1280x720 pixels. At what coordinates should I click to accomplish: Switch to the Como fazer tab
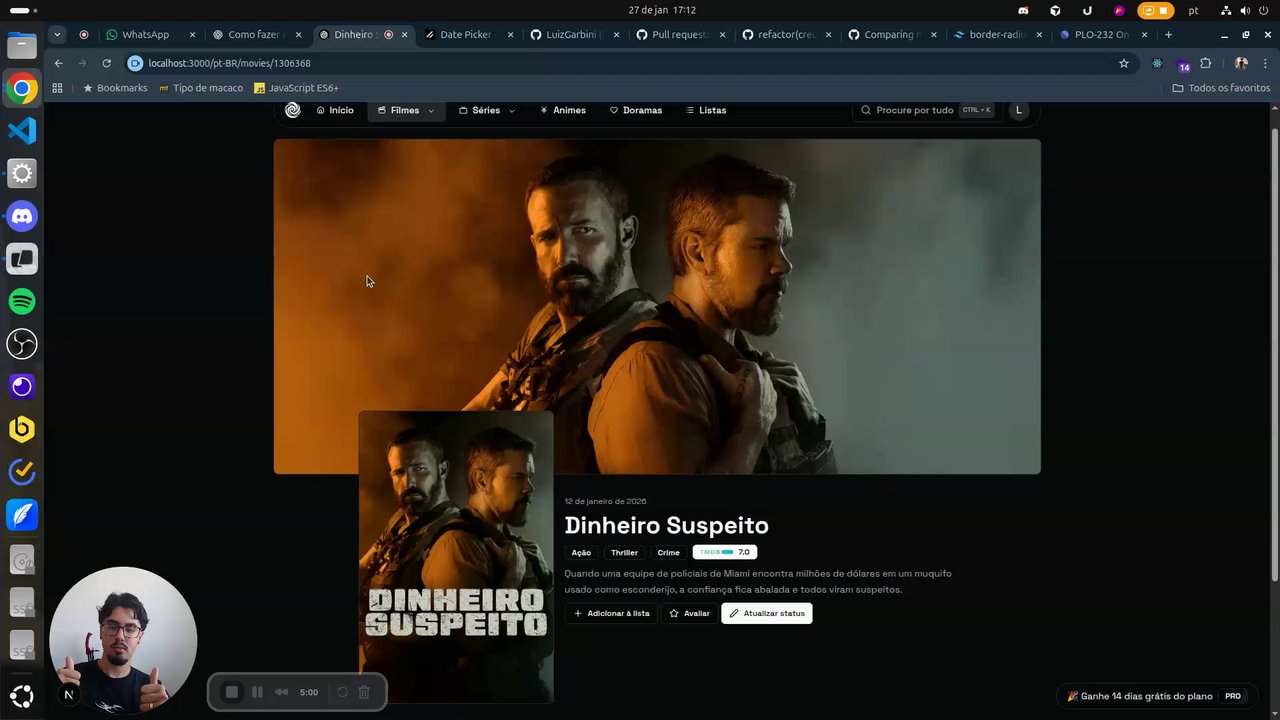256,34
